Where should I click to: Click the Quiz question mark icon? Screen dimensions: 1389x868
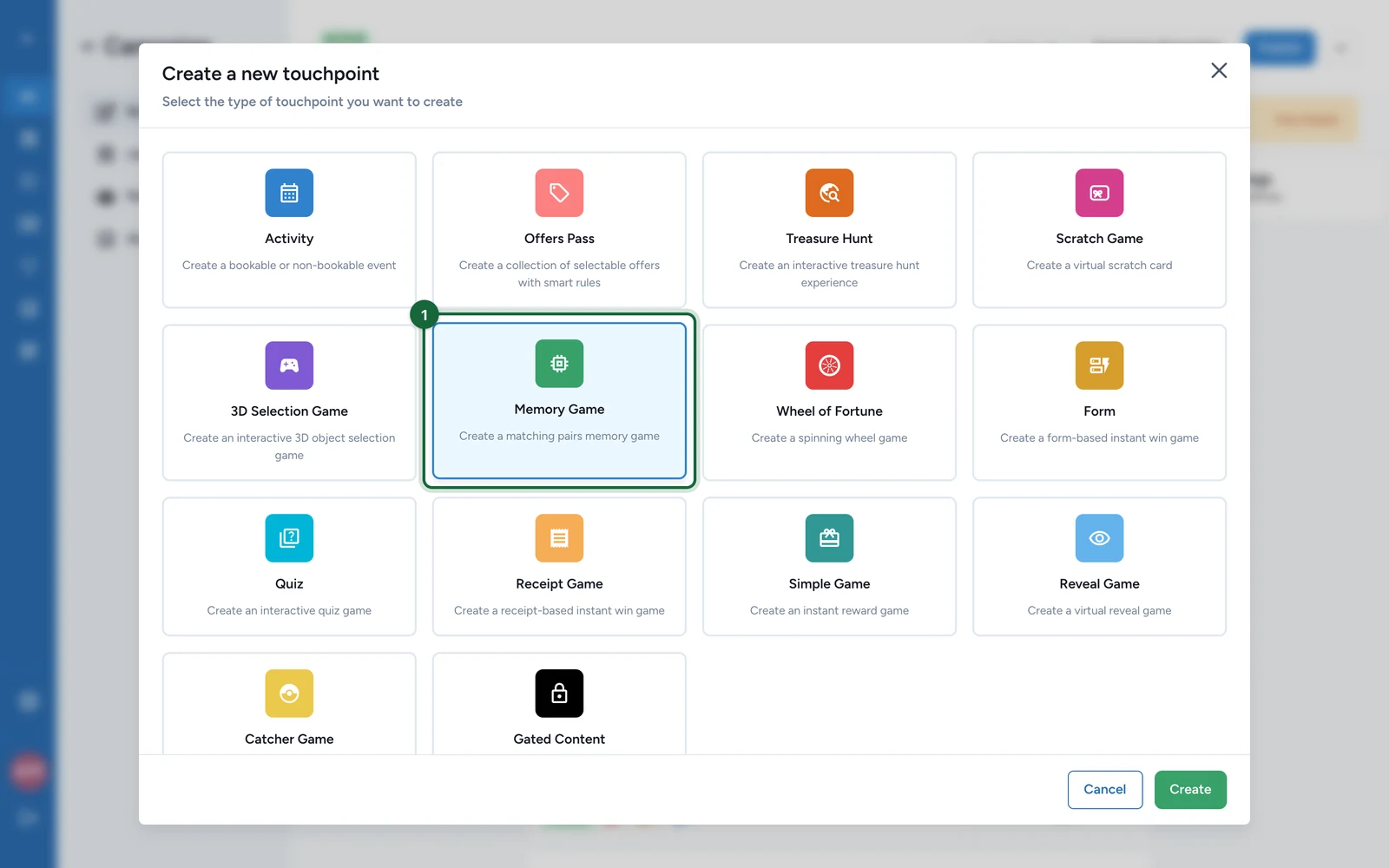pyautogui.click(x=289, y=538)
